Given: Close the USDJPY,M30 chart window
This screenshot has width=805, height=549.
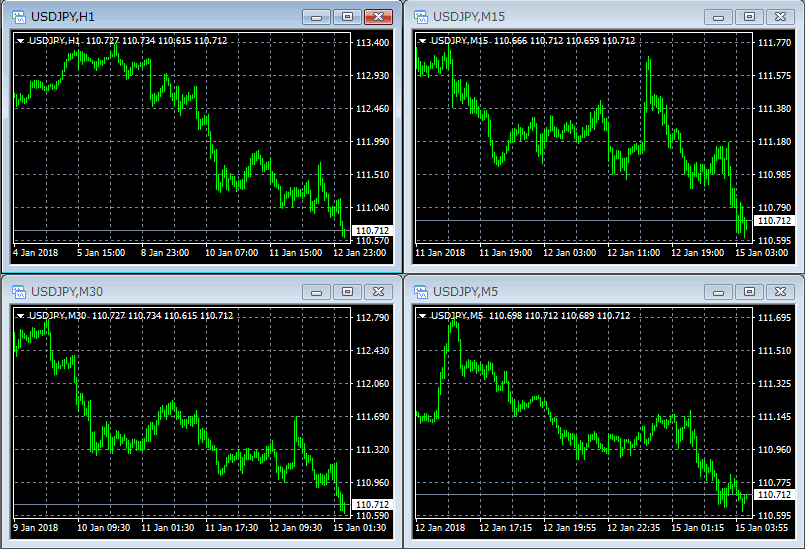Looking at the screenshot, I should click(x=378, y=292).
